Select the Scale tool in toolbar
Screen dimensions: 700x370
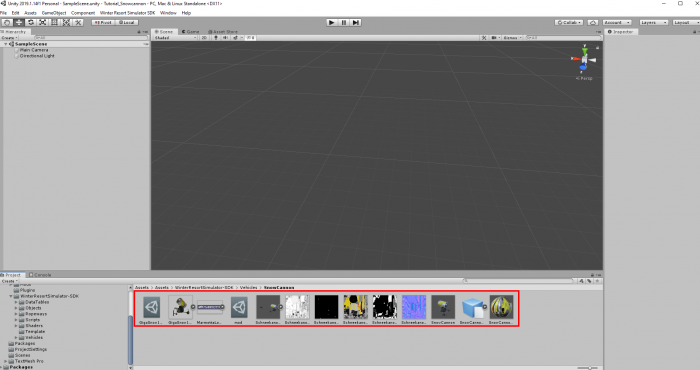43,22
